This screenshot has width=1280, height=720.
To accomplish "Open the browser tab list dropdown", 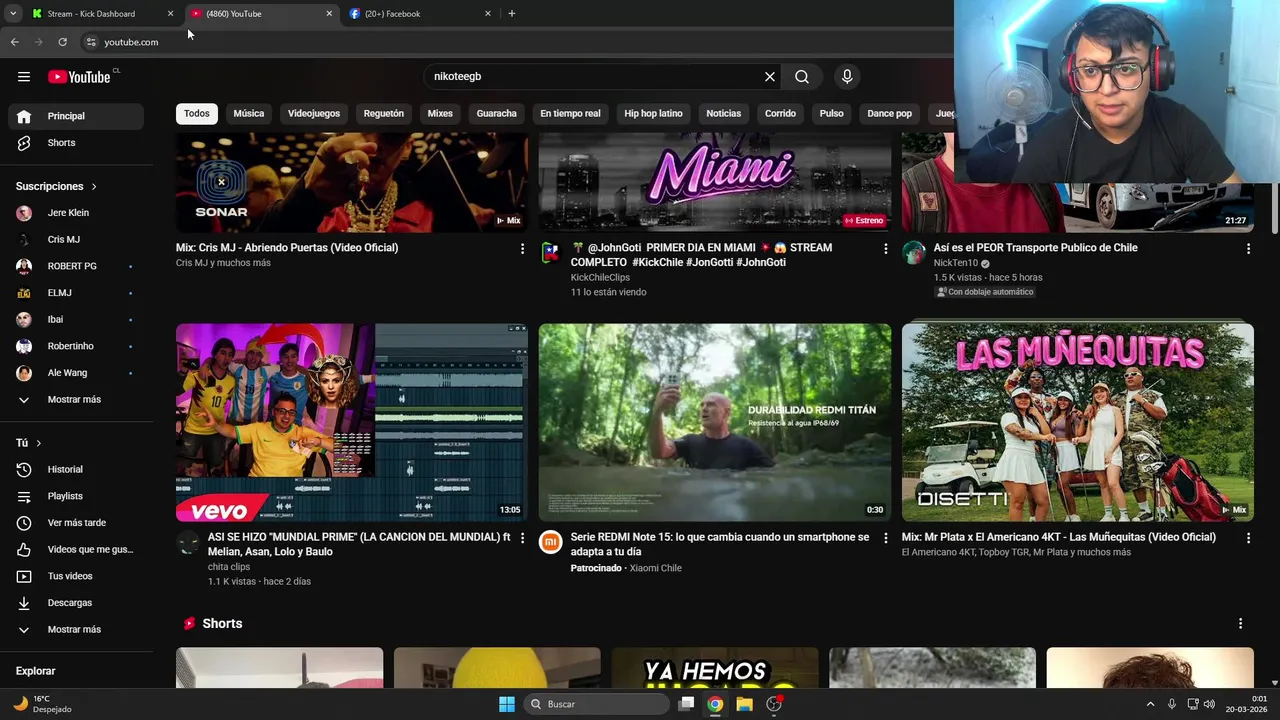I will pos(13,14).
